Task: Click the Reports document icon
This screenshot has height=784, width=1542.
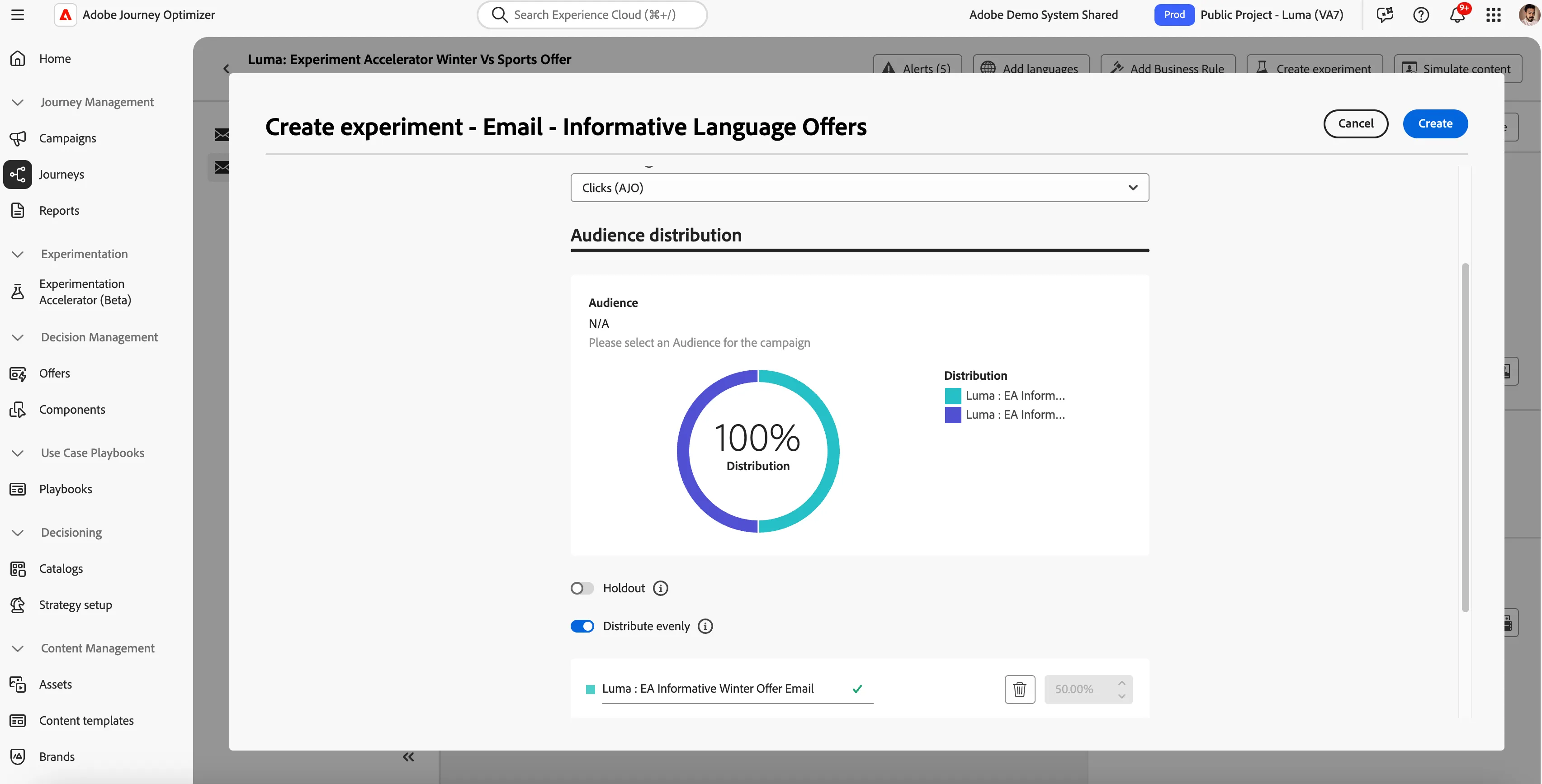Action: pyautogui.click(x=18, y=211)
